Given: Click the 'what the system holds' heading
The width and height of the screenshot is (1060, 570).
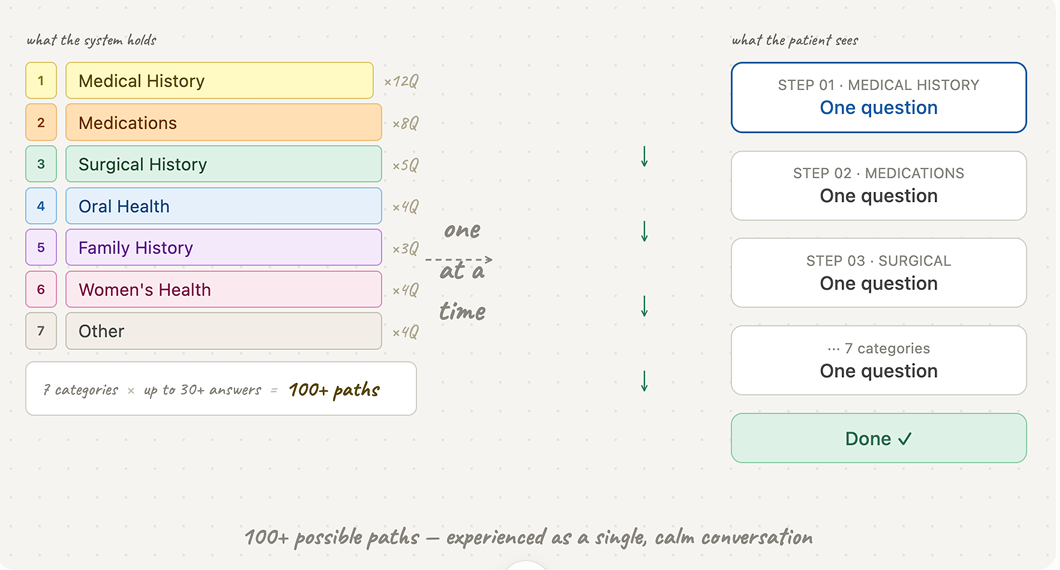Looking at the screenshot, I should pyautogui.click(x=91, y=40).
